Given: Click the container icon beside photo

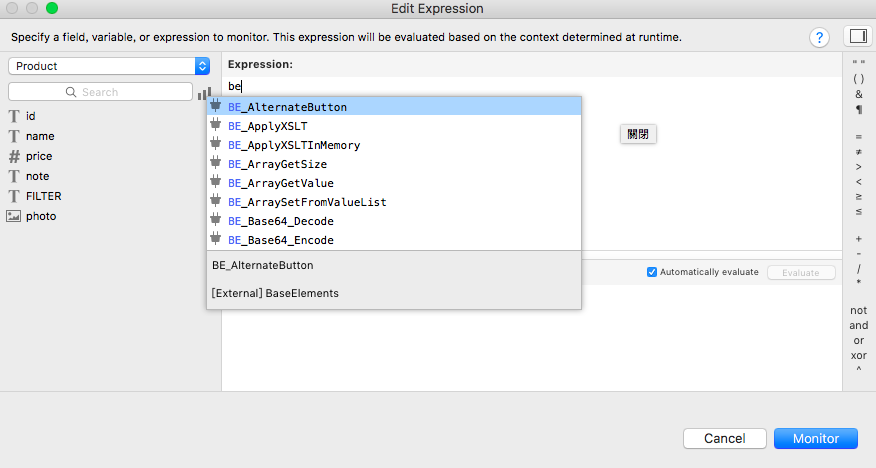Looking at the screenshot, I should [13, 217].
